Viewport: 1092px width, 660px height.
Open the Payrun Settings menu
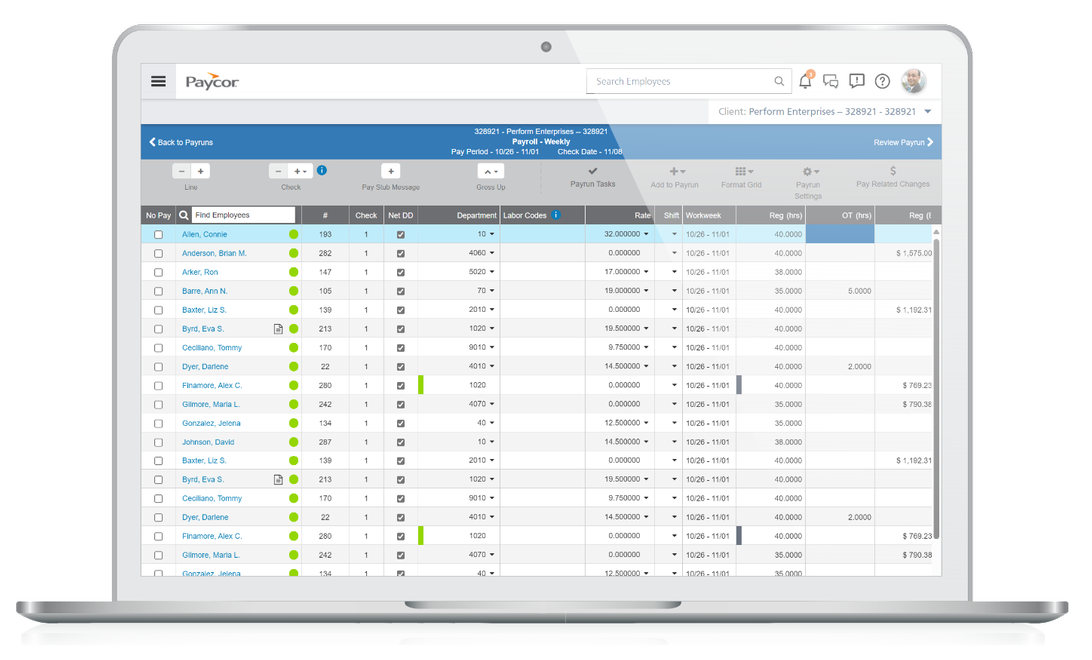tap(810, 172)
